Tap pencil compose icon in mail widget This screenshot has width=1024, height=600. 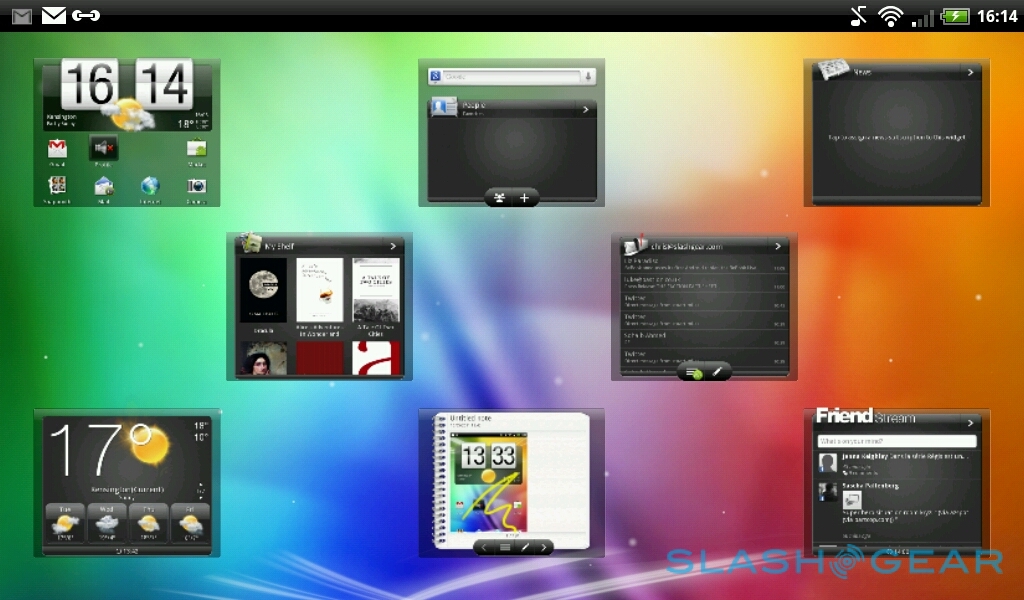717,372
